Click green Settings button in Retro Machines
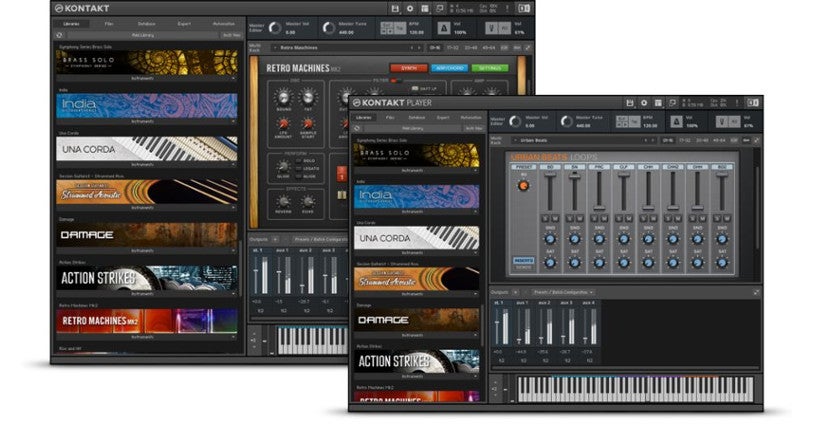The width and height of the screenshot is (813, 424). [489, 68]
